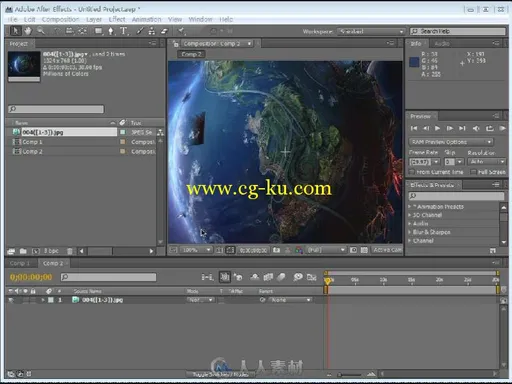Create a new composition from Project panel
Screen dimensions: 512x384
coord(36,251)
